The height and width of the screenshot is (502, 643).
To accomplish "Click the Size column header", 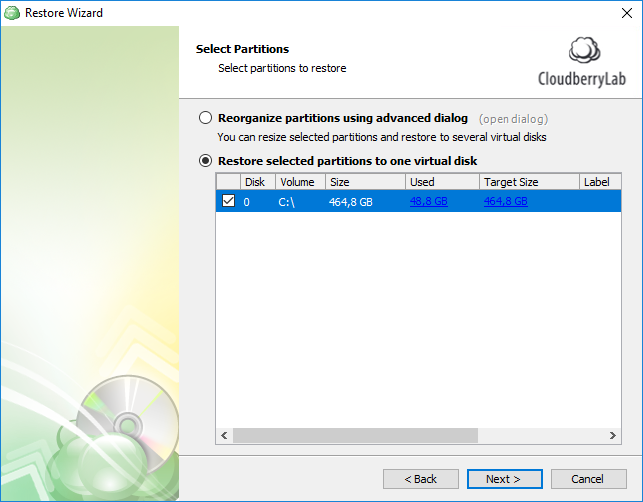I will (365, 182).
